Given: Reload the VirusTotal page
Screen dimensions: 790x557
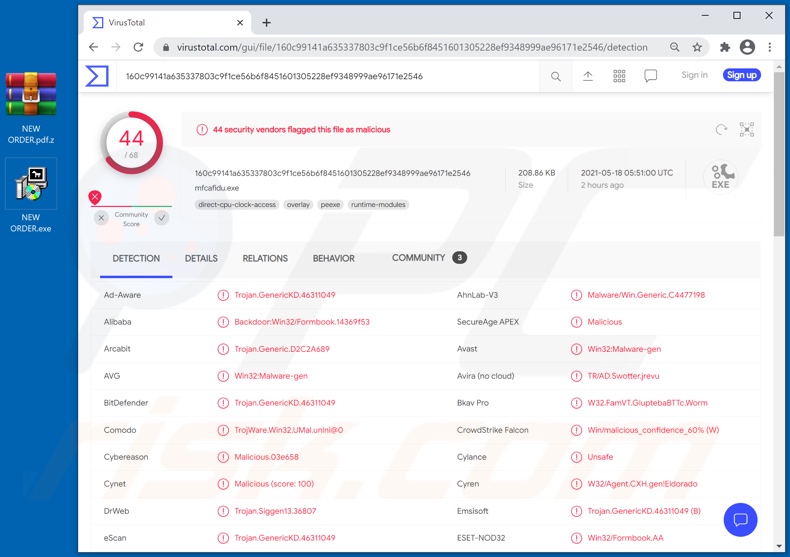Looking at the screenshot, I should (138, 47).
